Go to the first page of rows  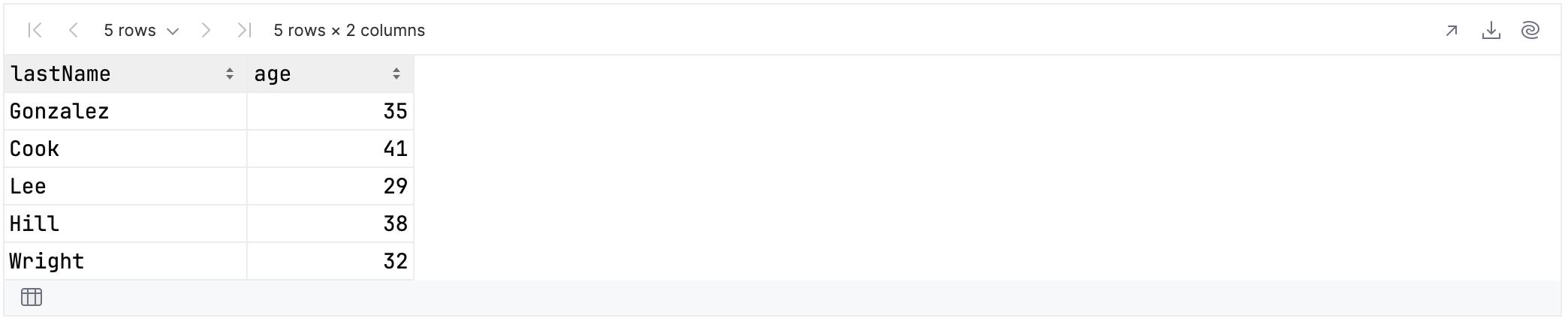pos(35,30)
